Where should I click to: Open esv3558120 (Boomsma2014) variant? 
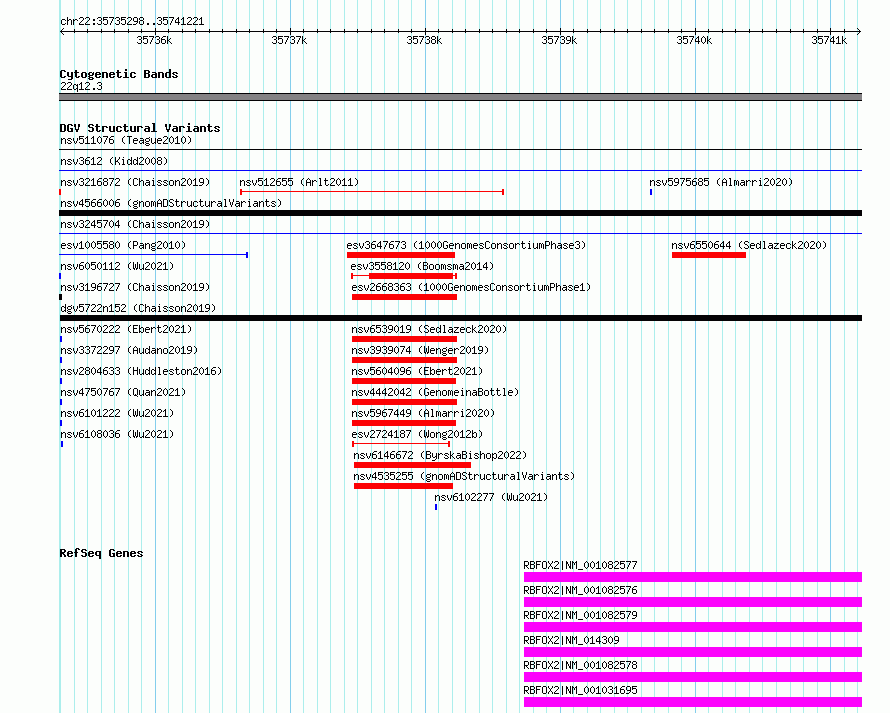pos(422,266)
